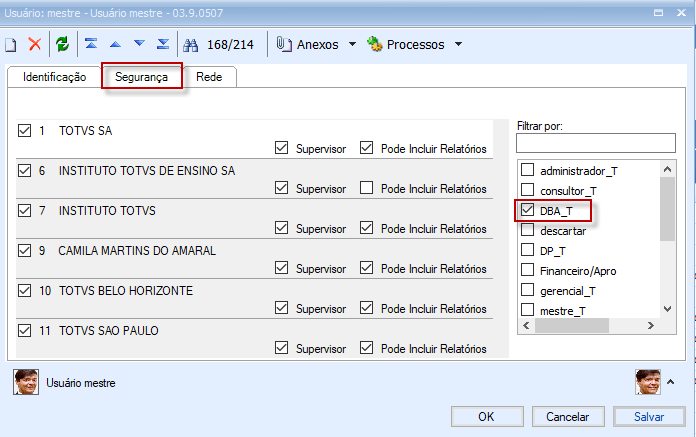This screenshot has width=696, height=437.
Task: Click the Cancelar button
Action: pyautogui.click(x=568, y=417)
